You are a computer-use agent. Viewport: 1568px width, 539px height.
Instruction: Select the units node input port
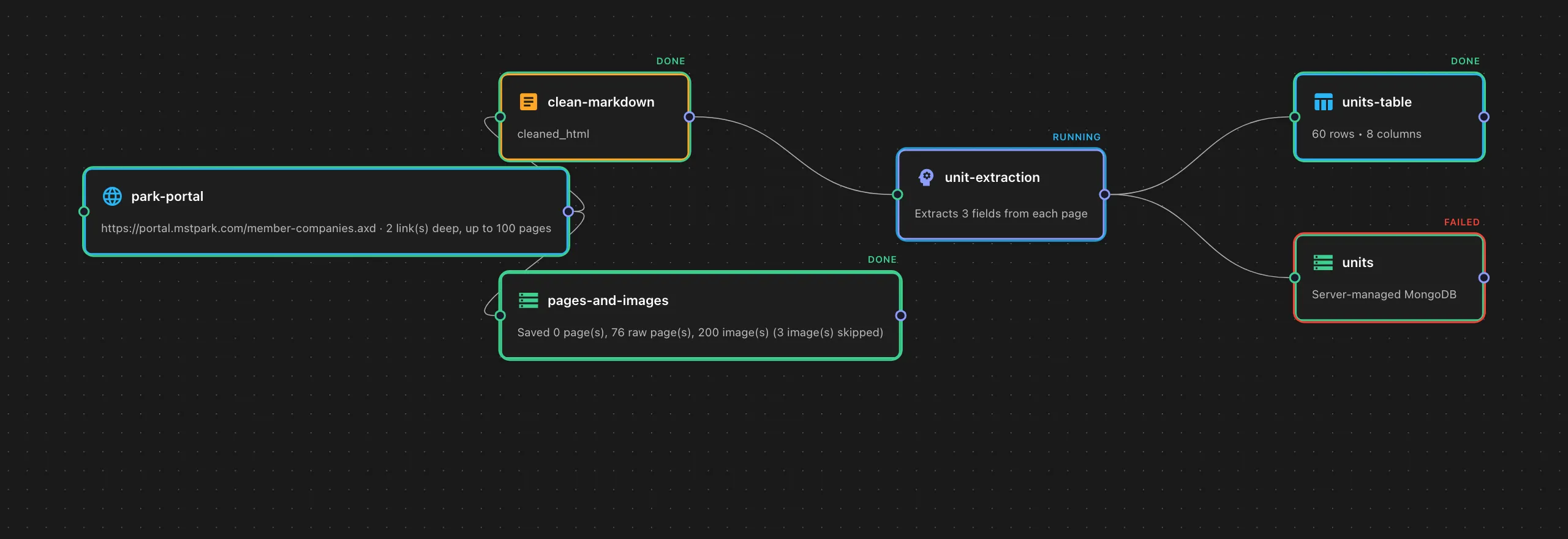pos(1295,277)
